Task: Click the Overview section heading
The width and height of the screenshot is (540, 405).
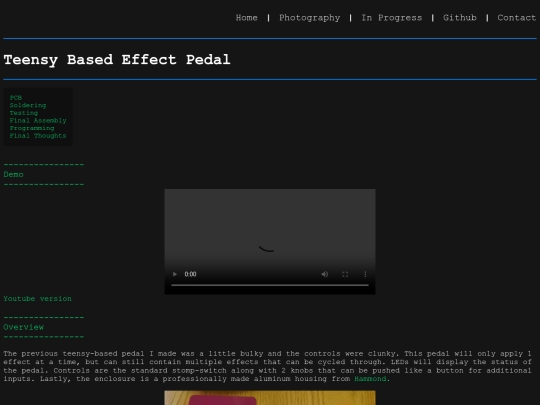Action: (x=23, y=327)
